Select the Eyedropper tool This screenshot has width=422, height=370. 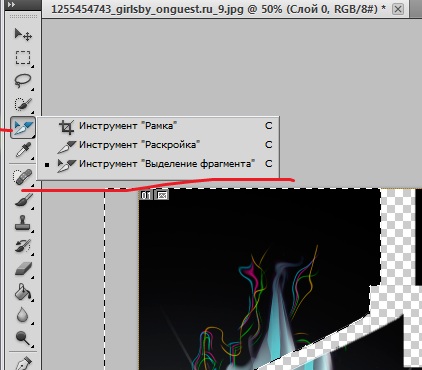point(23,150)
